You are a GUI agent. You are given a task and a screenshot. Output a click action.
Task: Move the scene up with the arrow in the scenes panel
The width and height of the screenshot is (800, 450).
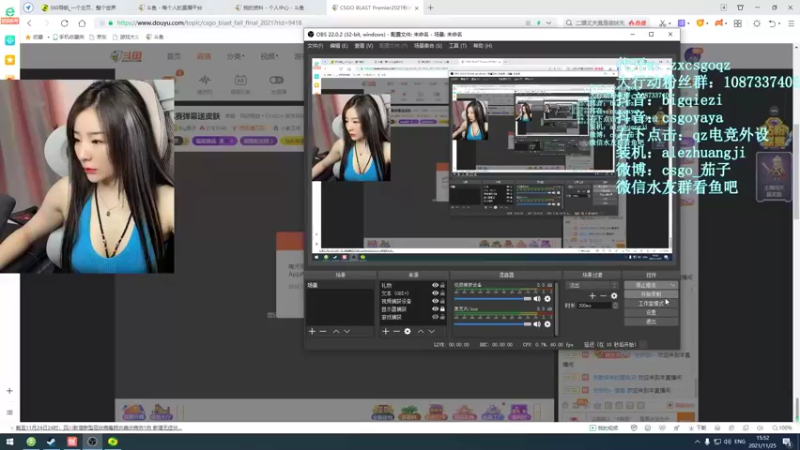point(336,332)
